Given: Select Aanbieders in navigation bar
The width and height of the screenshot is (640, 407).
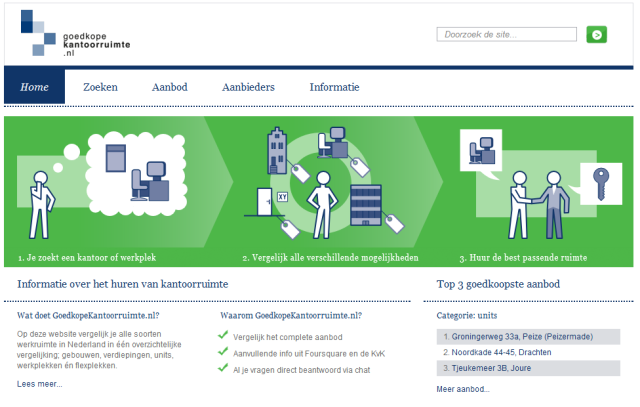Looking at the screenshot, I should pos(248,87).
